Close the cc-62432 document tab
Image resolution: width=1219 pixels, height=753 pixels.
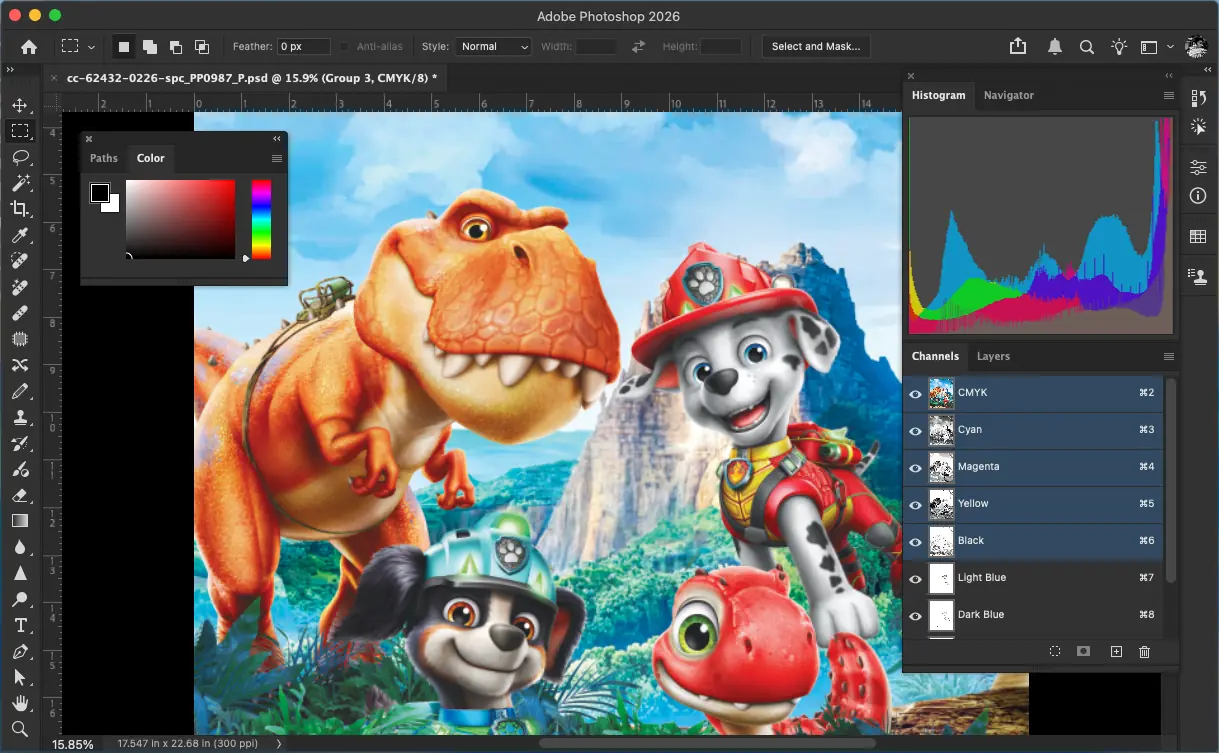[54, 77]
